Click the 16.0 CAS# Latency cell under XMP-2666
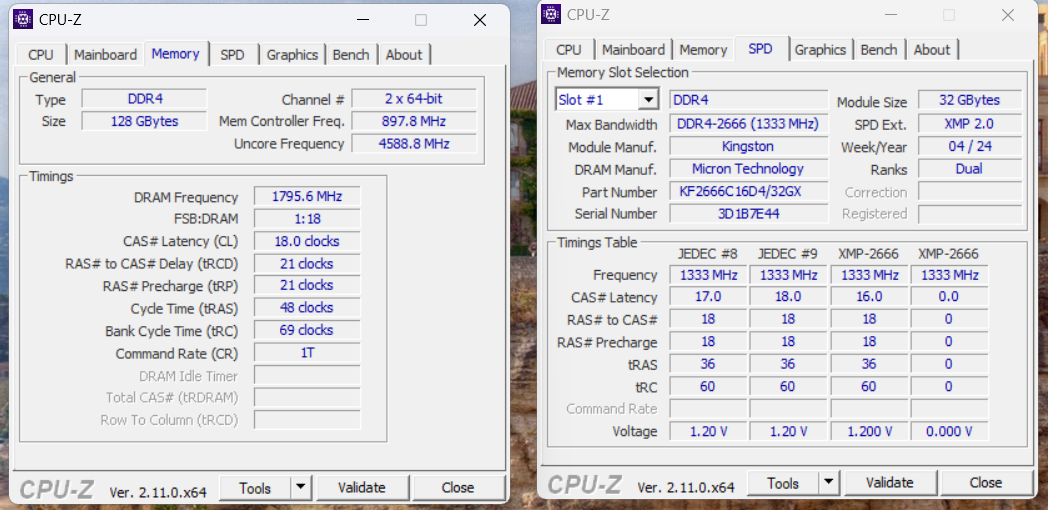The width and height of the screenshot is (1048, 510). pos(869,296)
